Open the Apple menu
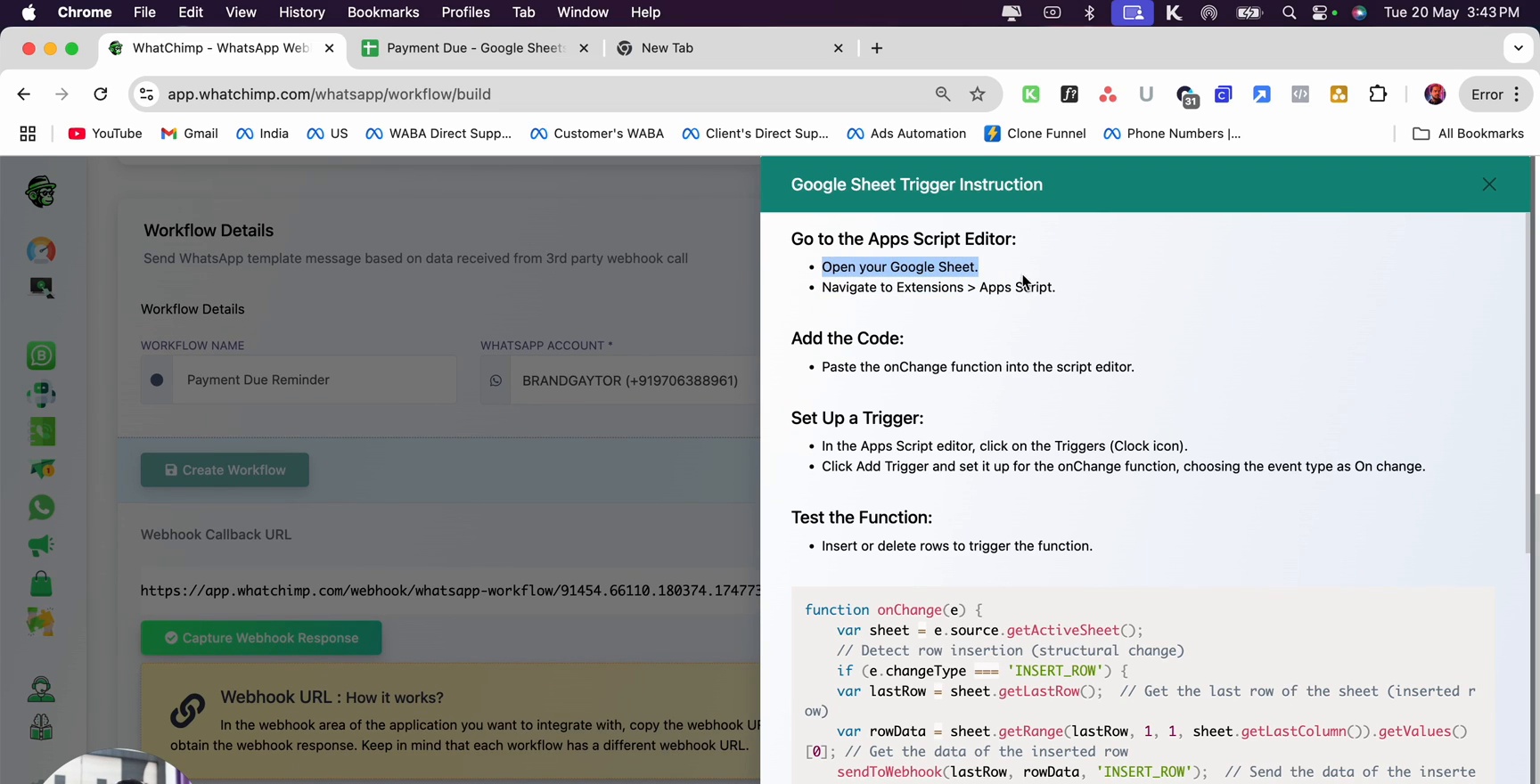The height and width of the screenshot is (784, 1540). [x=29, y=12]
